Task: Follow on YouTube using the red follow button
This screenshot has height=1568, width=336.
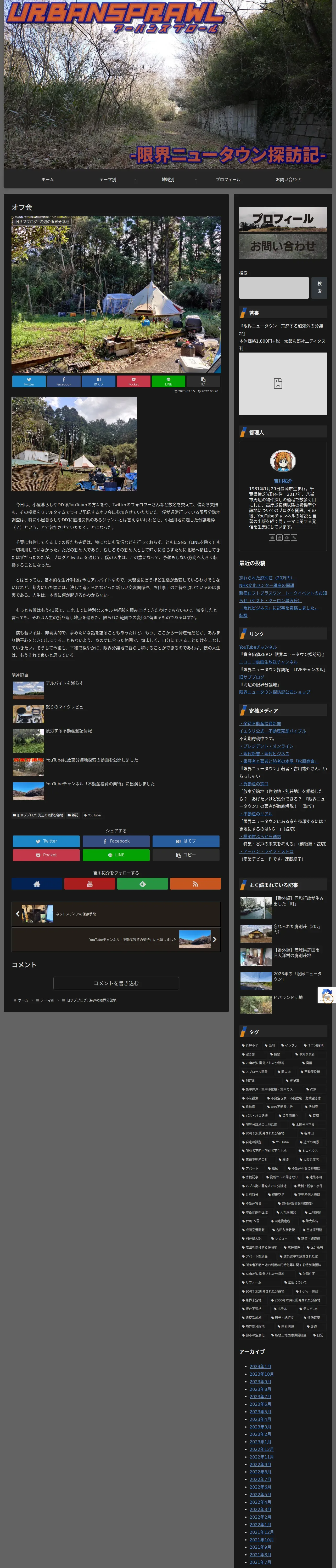Action: pyautogui.click(x=90, y=883)
